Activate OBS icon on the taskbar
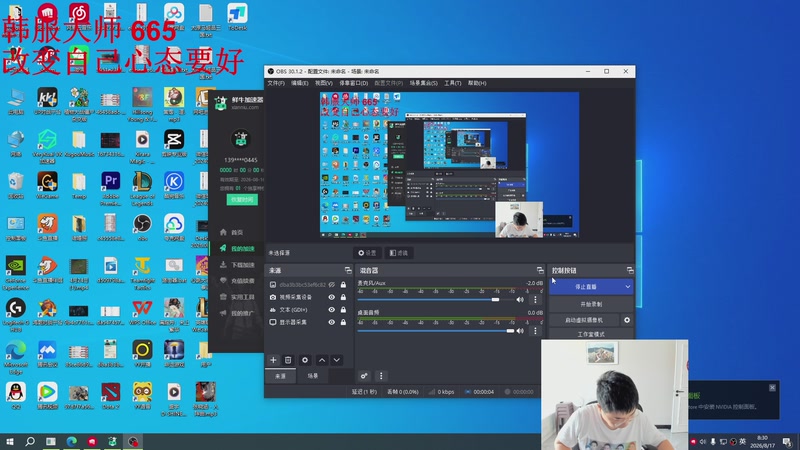 133,441
